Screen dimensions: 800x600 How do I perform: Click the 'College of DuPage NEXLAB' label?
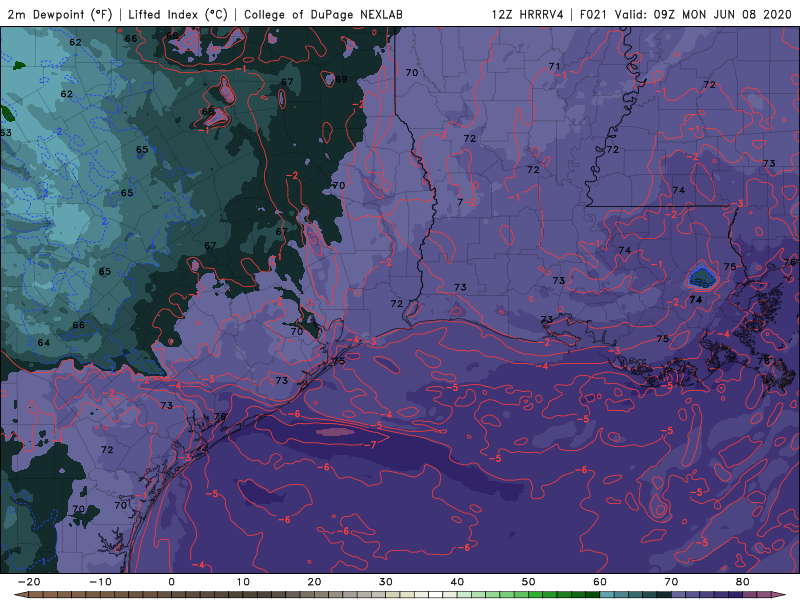tap(323, 14)
